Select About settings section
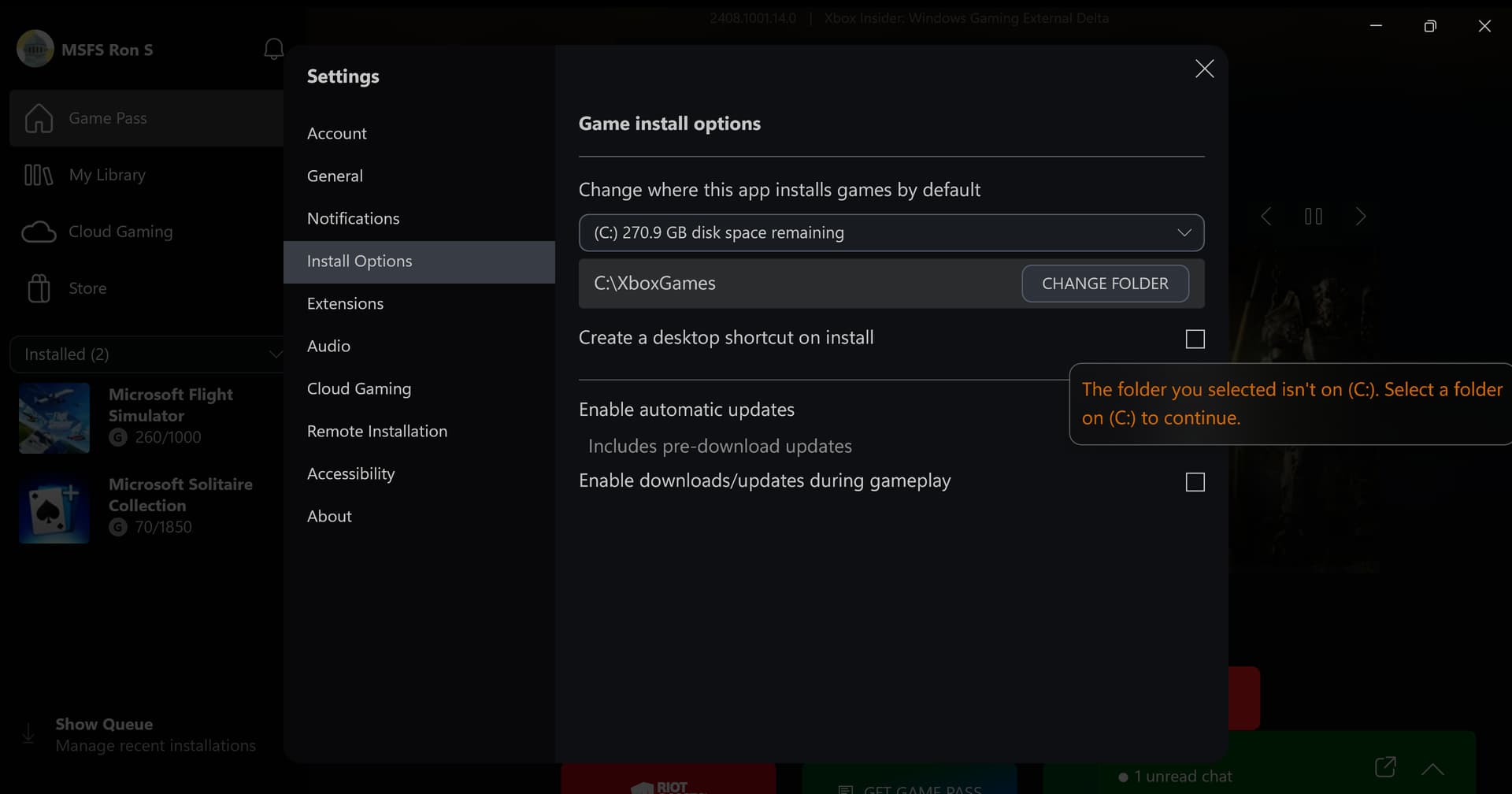The height and width of the screenshot is (794, 1512). pyautogui.click(x=419, y=517)
